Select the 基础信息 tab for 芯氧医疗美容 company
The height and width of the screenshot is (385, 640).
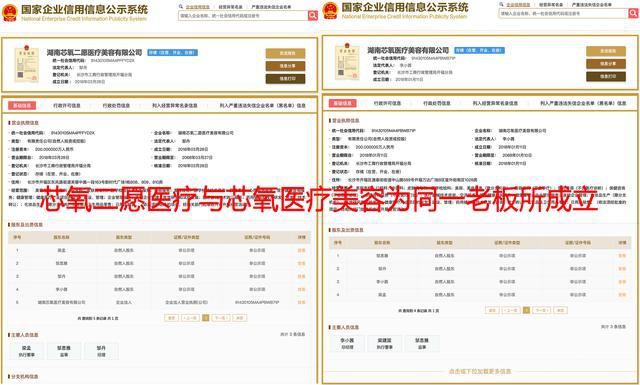coord(342,104)
